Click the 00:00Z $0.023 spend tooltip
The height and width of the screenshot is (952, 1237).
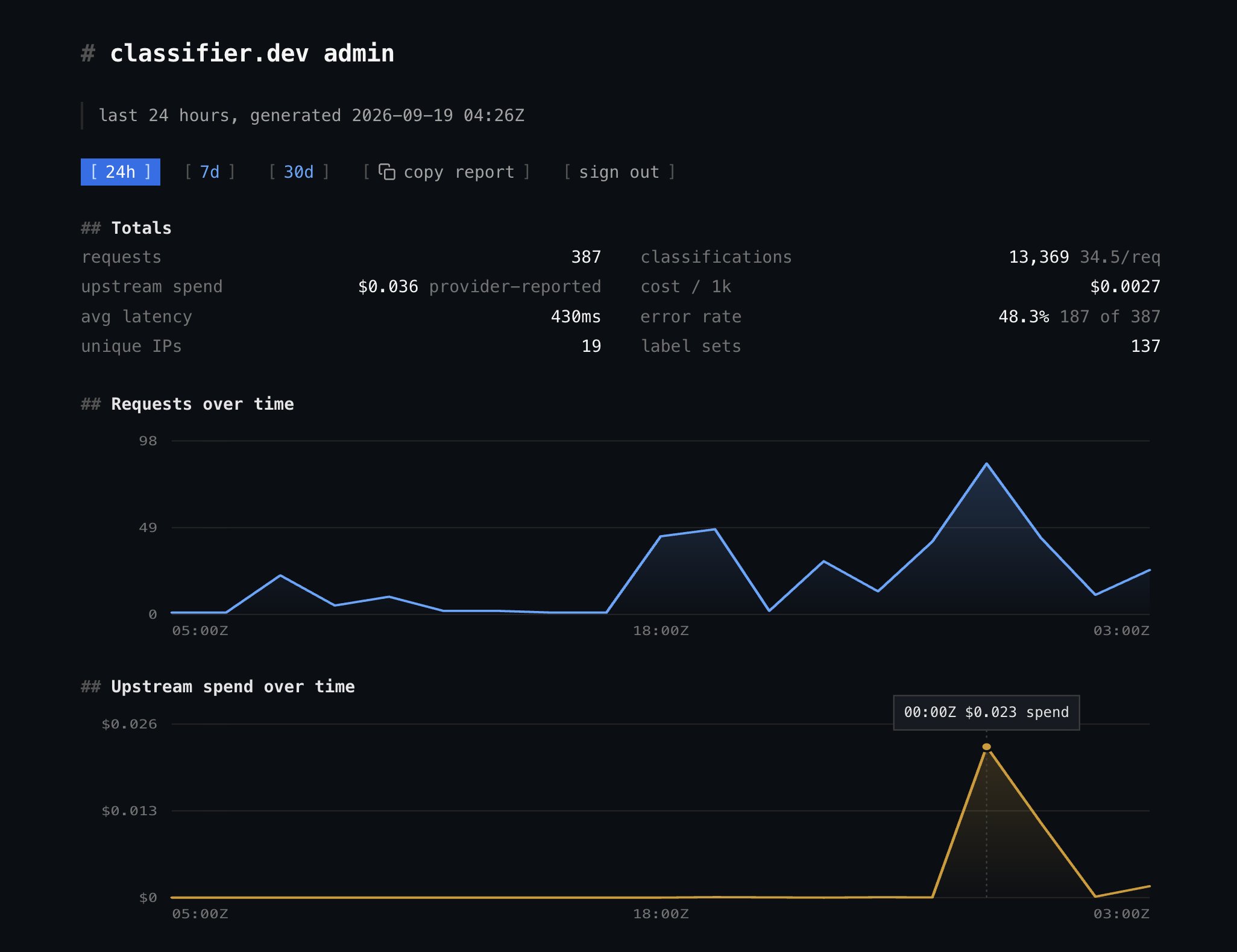986,712
